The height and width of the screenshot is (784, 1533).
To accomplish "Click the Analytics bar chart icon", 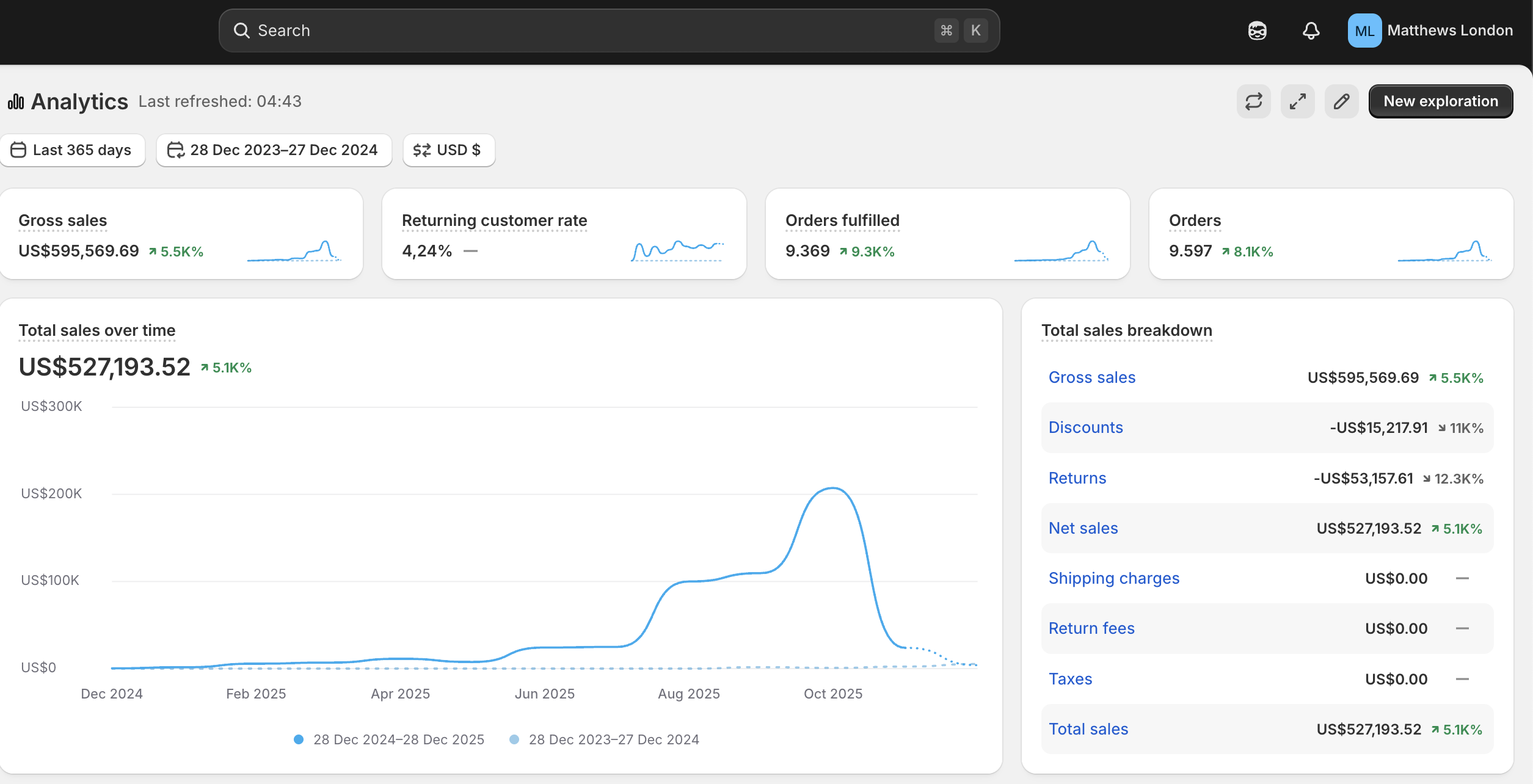I will click(16, 101).
